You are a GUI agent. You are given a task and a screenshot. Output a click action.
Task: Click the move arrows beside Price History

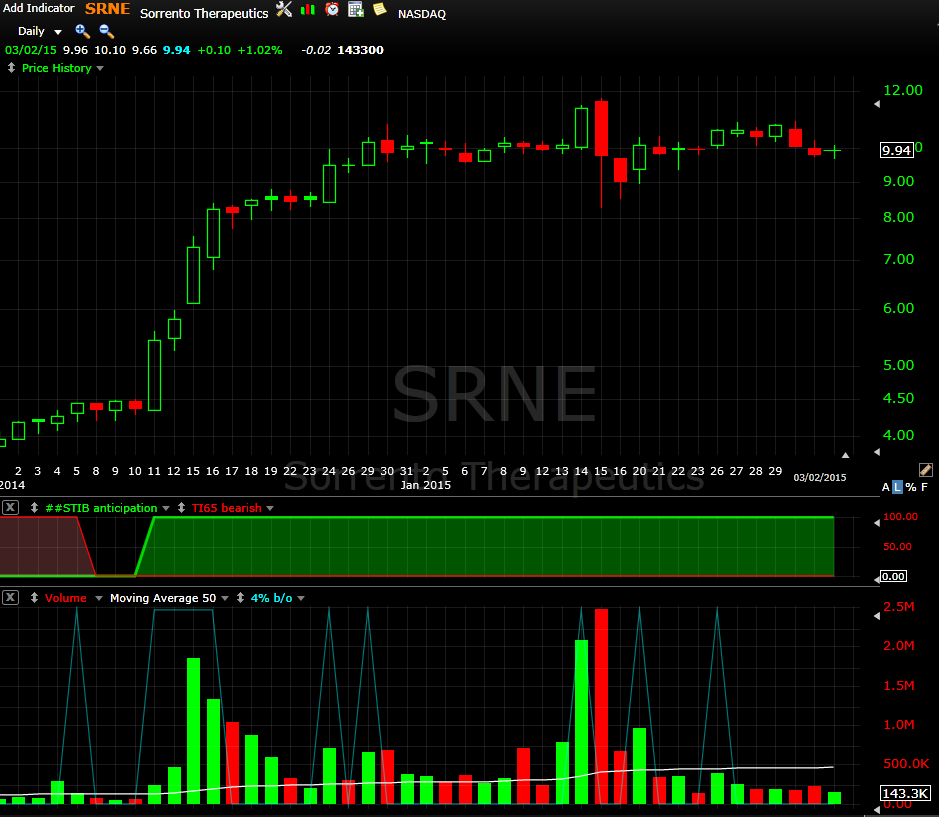tap(11, 68)
